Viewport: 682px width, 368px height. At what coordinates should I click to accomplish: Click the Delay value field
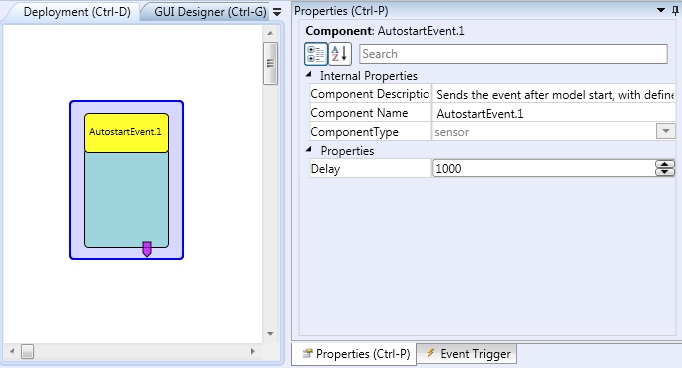click(544, 168)
